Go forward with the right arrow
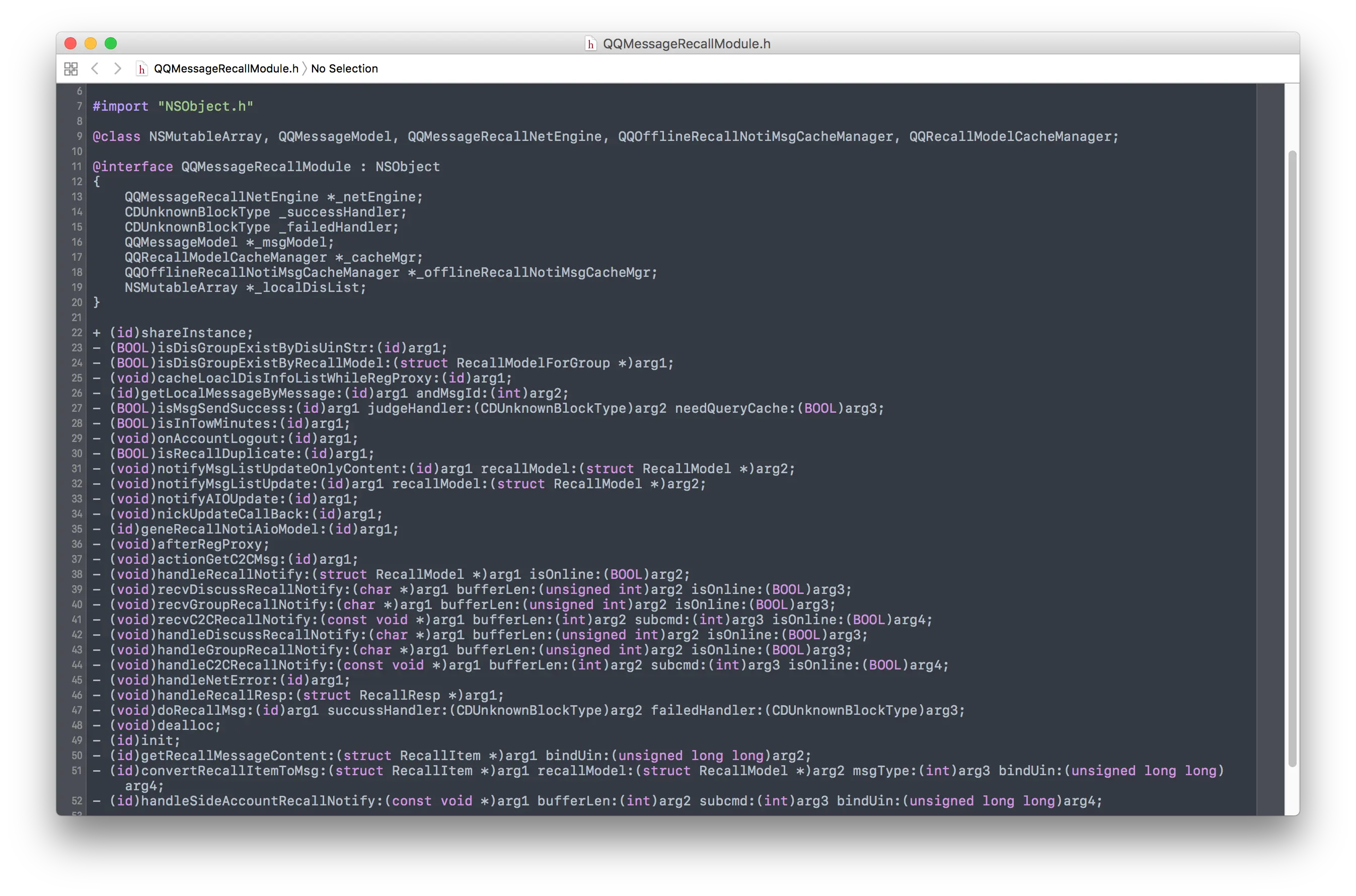The height and width of the screenshot is (896, 1356). (x=118, y=68)
